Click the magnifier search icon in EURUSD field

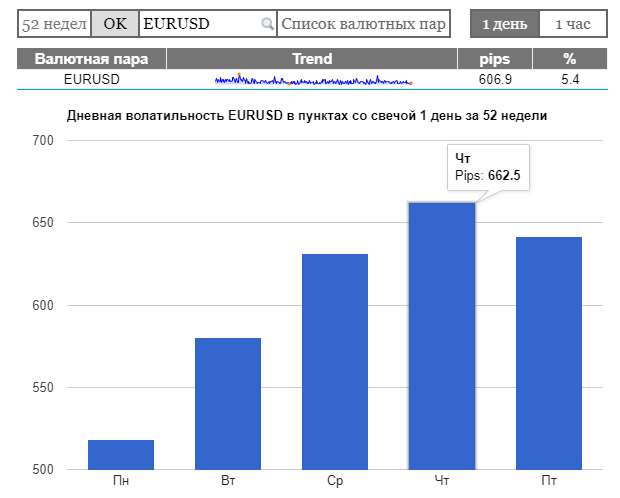coord(268,24)
